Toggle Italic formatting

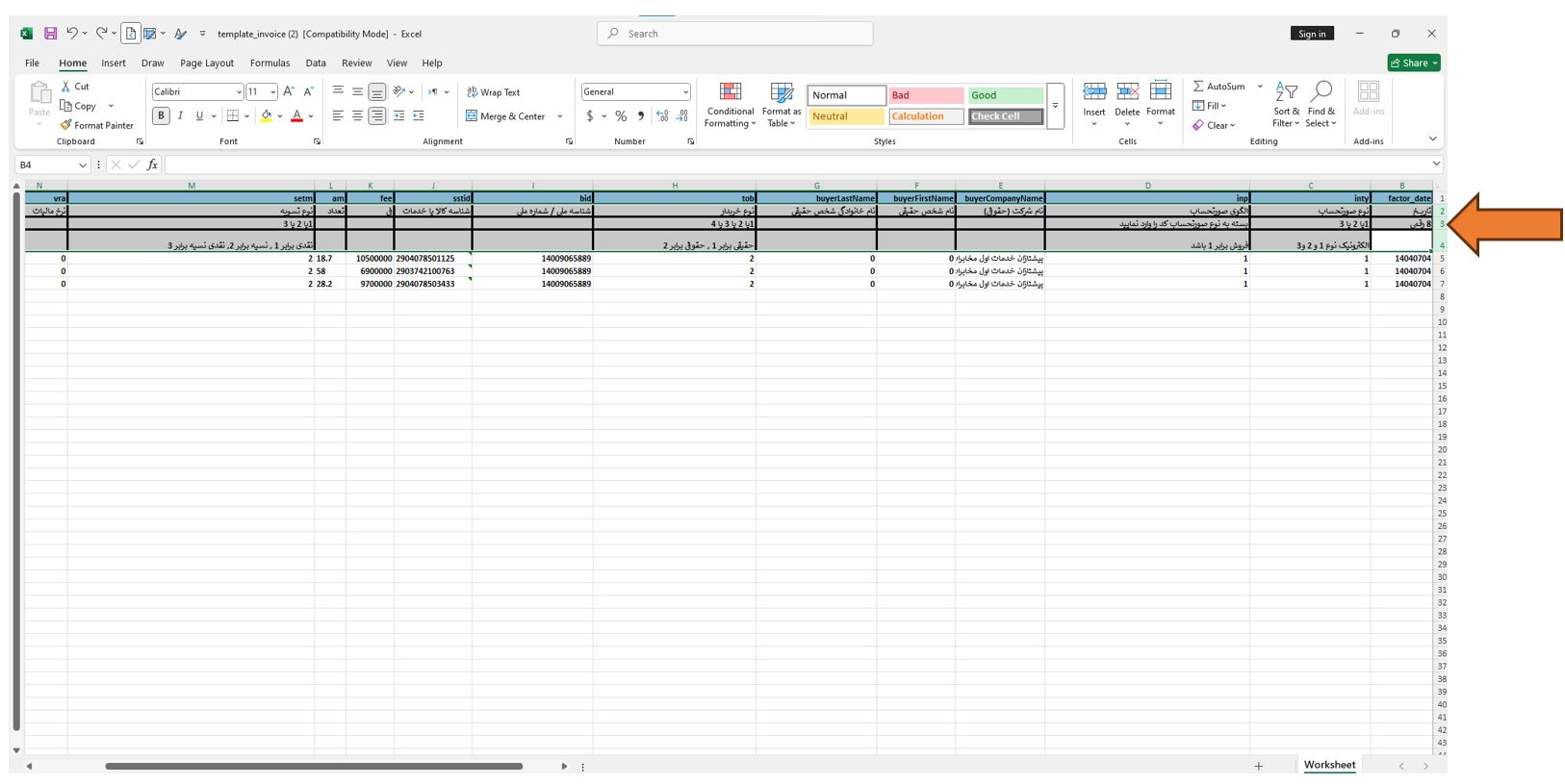click(180, 115)
